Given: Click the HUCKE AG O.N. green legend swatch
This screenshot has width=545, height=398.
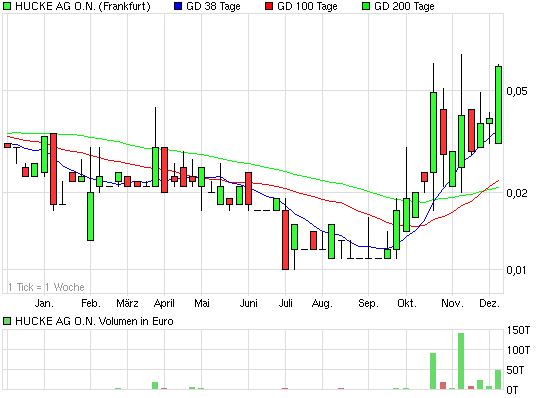Looking at the screenshot, I should [x=7, y=6].
